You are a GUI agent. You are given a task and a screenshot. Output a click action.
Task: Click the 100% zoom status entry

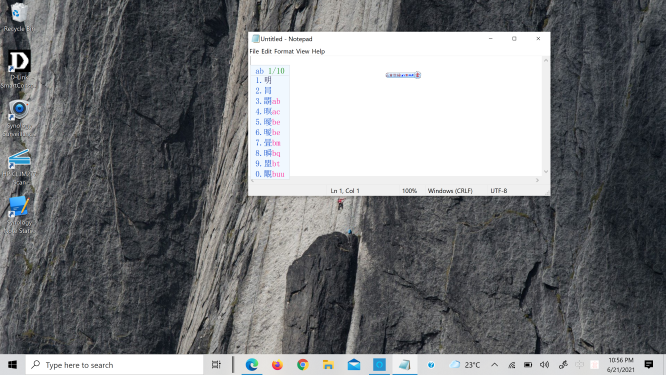pos(409,191)
